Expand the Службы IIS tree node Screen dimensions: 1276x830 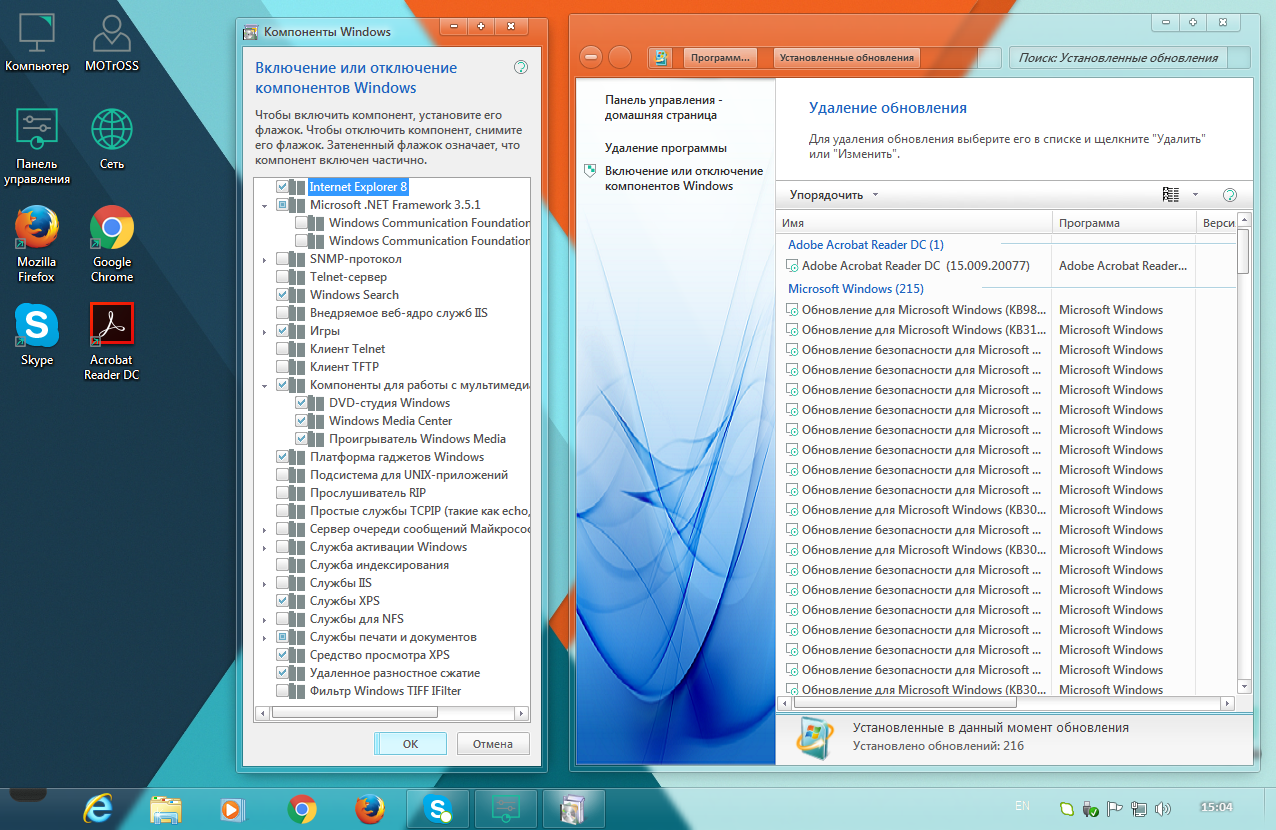coord(265,583)
